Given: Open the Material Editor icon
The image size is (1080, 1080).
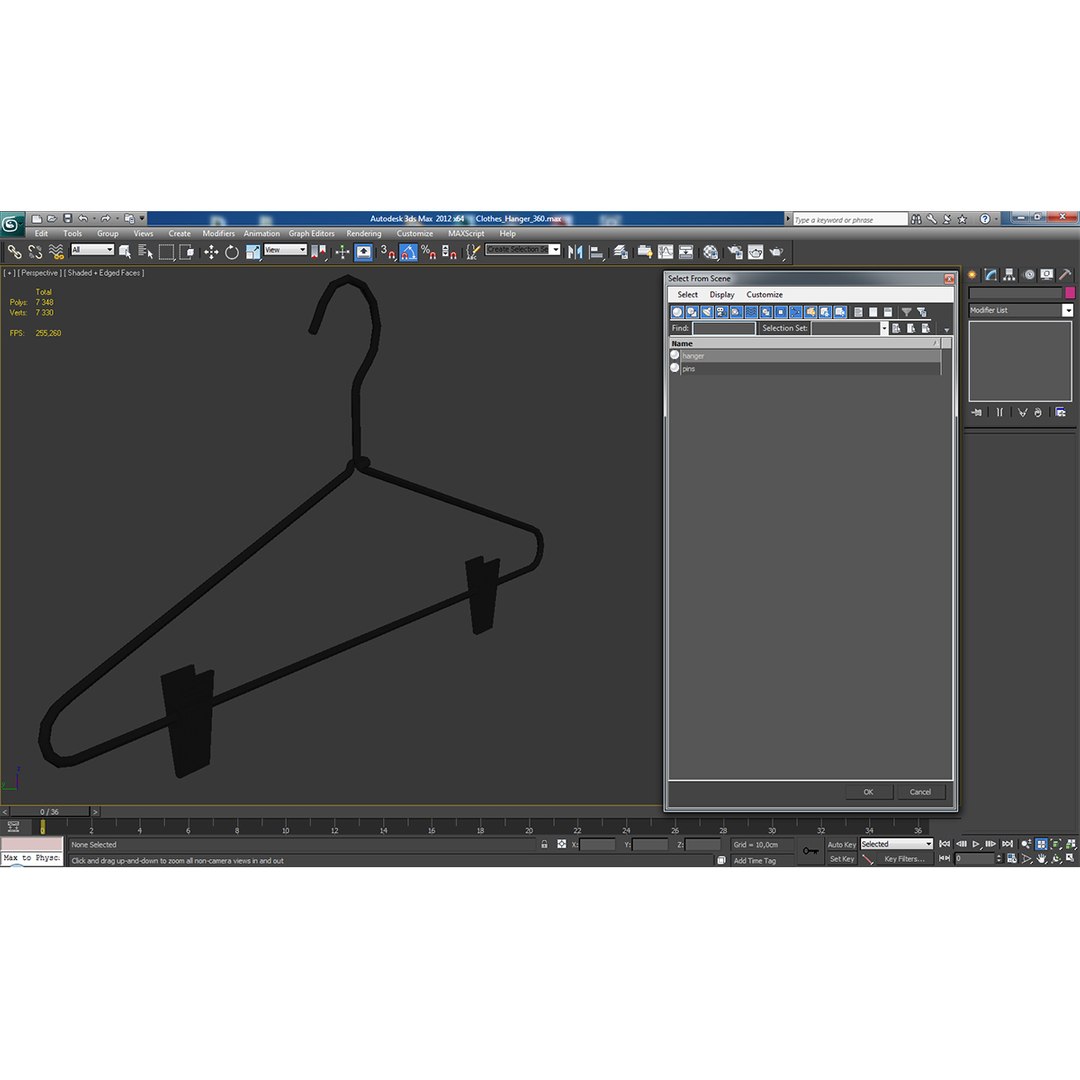Looking at the screenshot, I should [x=710, y=253].
